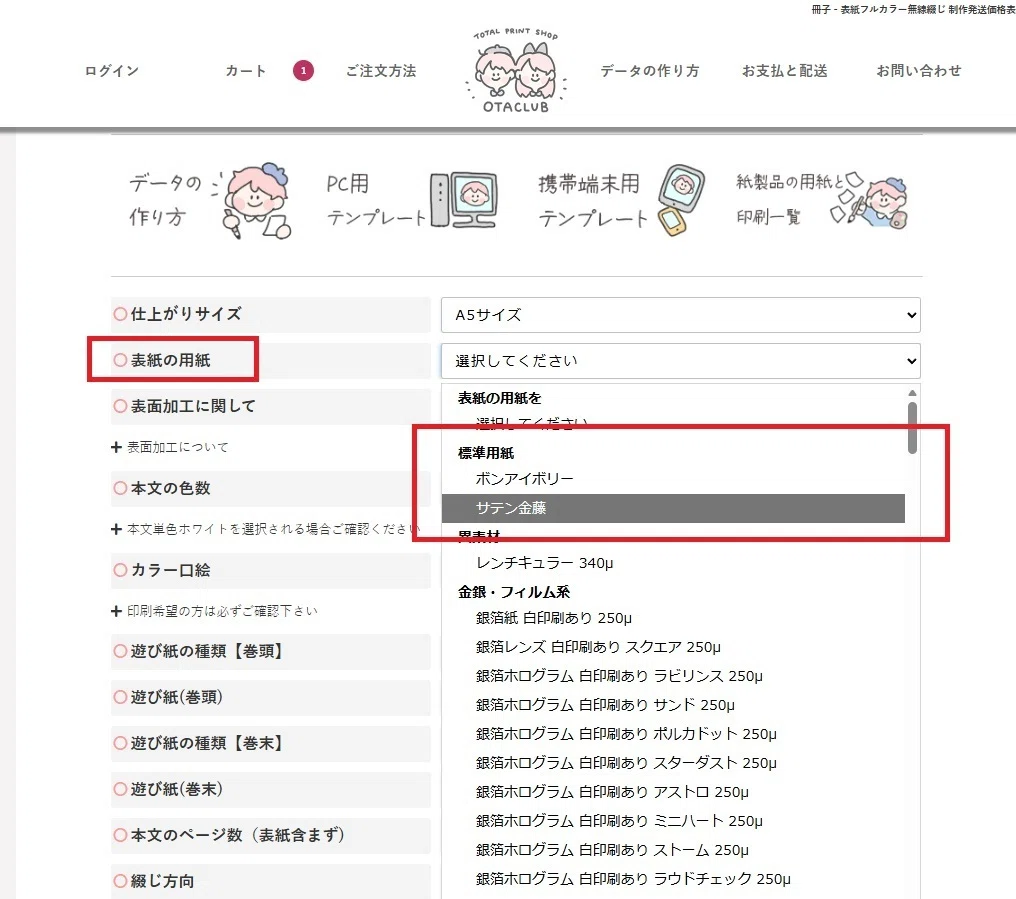Open データの作り方 in the top navigation

click(x=650, y=71)
